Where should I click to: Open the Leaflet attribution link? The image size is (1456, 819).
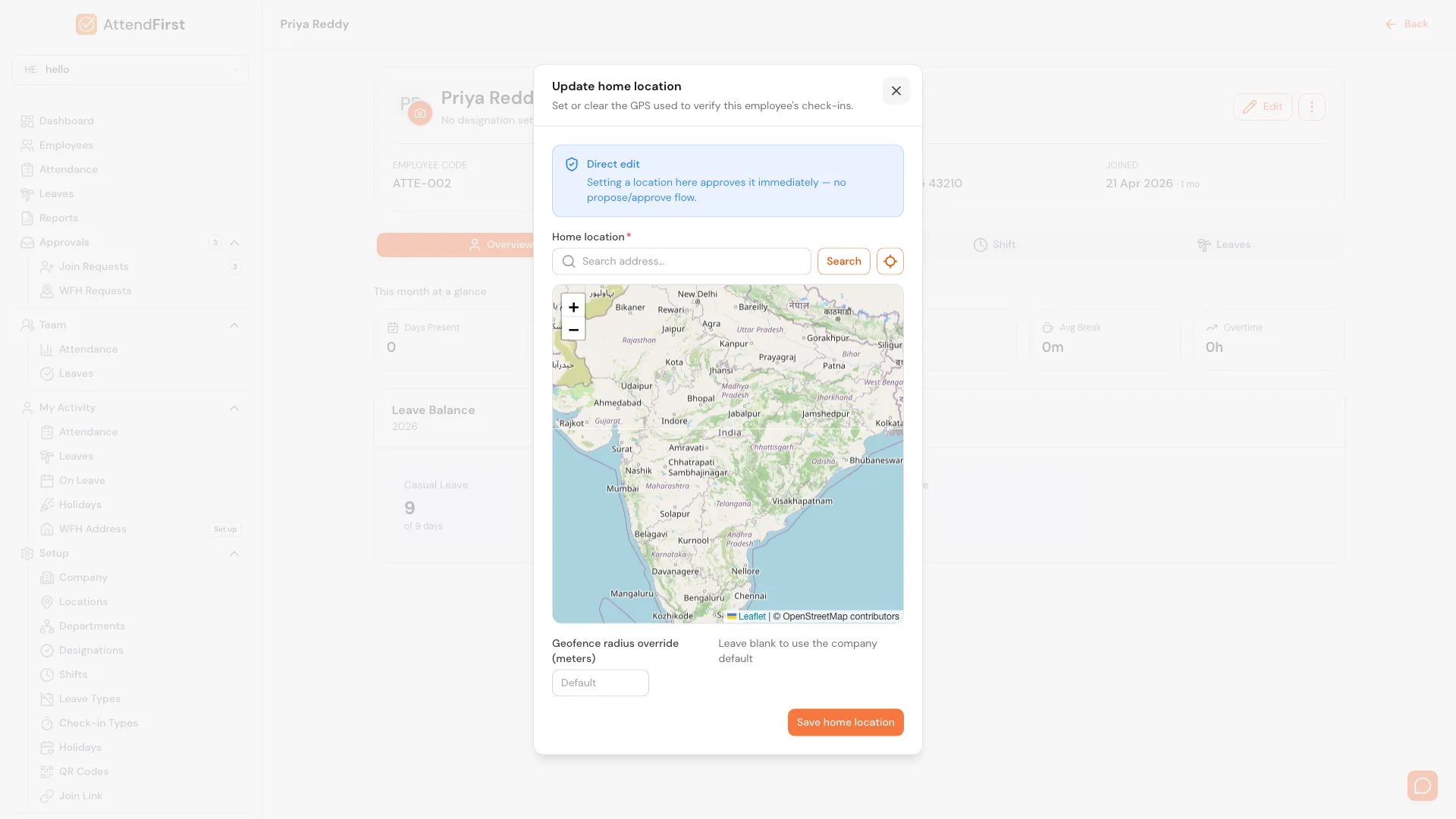[x=746, y=617]
